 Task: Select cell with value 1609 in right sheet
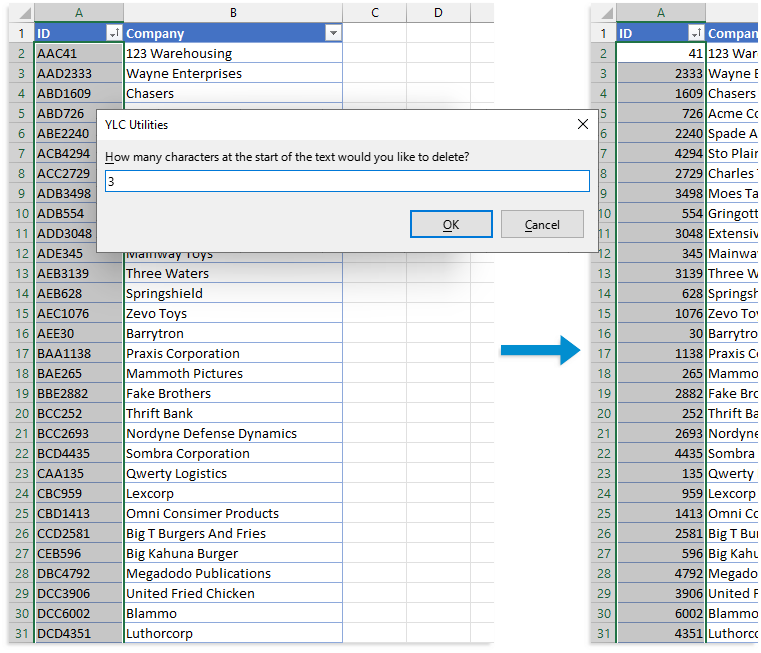661,93
